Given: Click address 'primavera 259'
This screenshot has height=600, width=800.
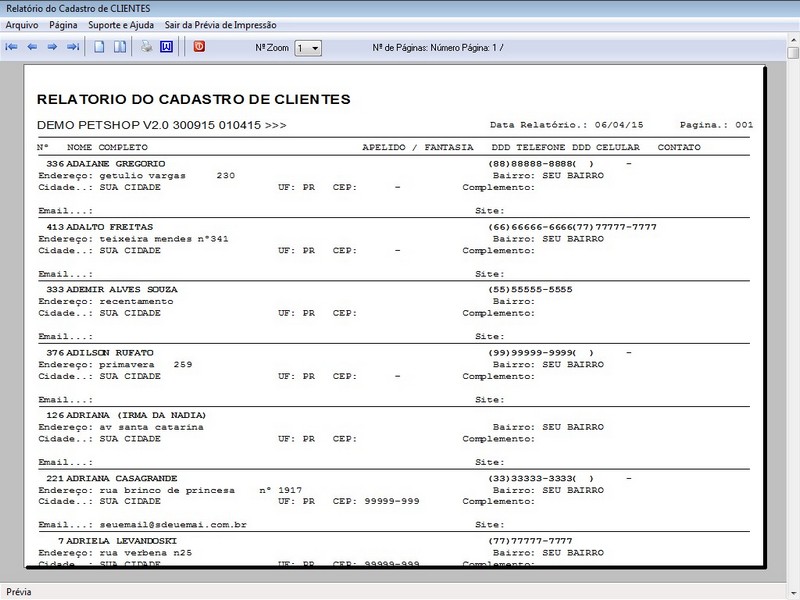Looking at the screenshot, I should (x=145, y=364).
